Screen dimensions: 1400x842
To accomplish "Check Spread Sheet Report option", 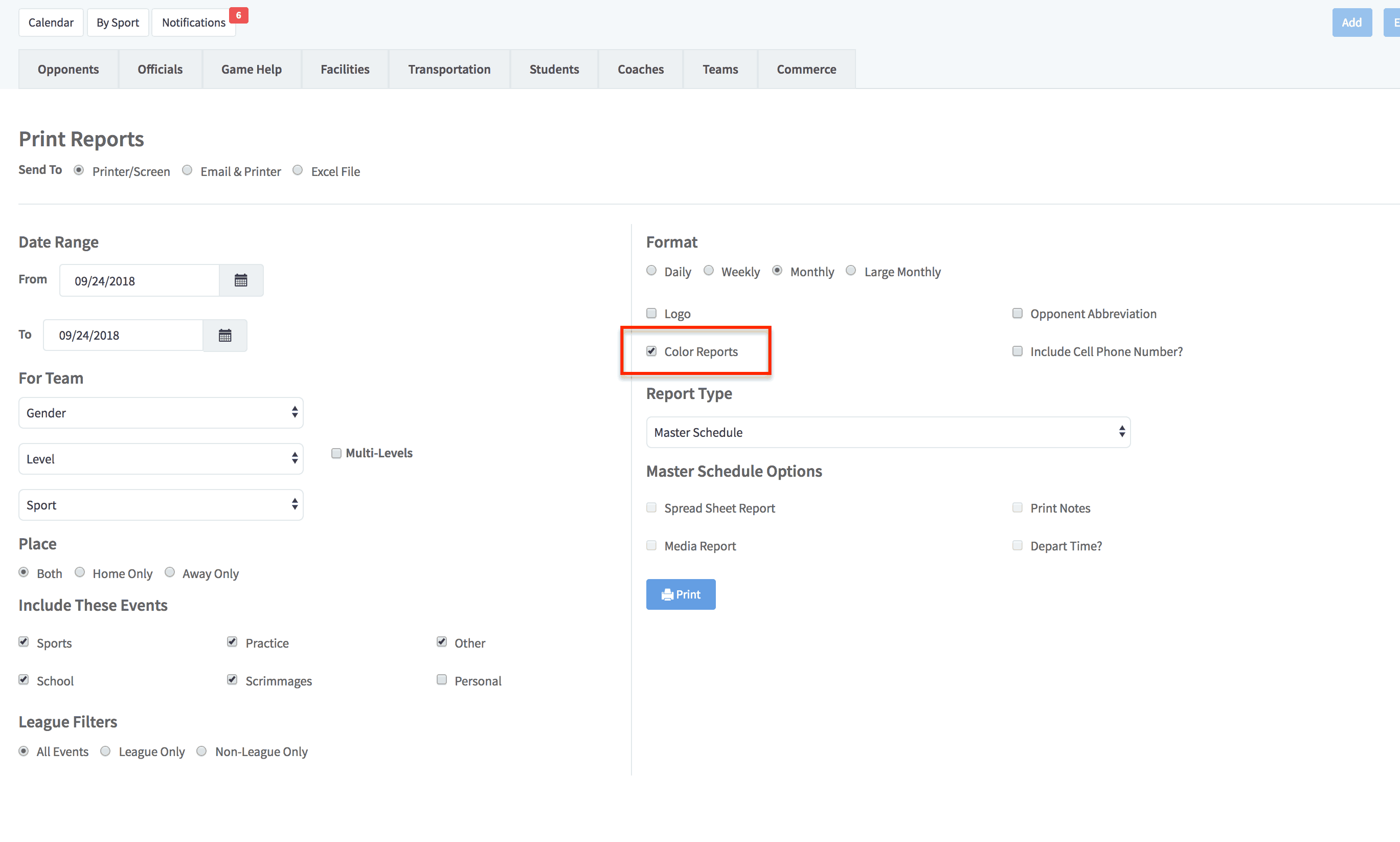I will click(651, 507).
